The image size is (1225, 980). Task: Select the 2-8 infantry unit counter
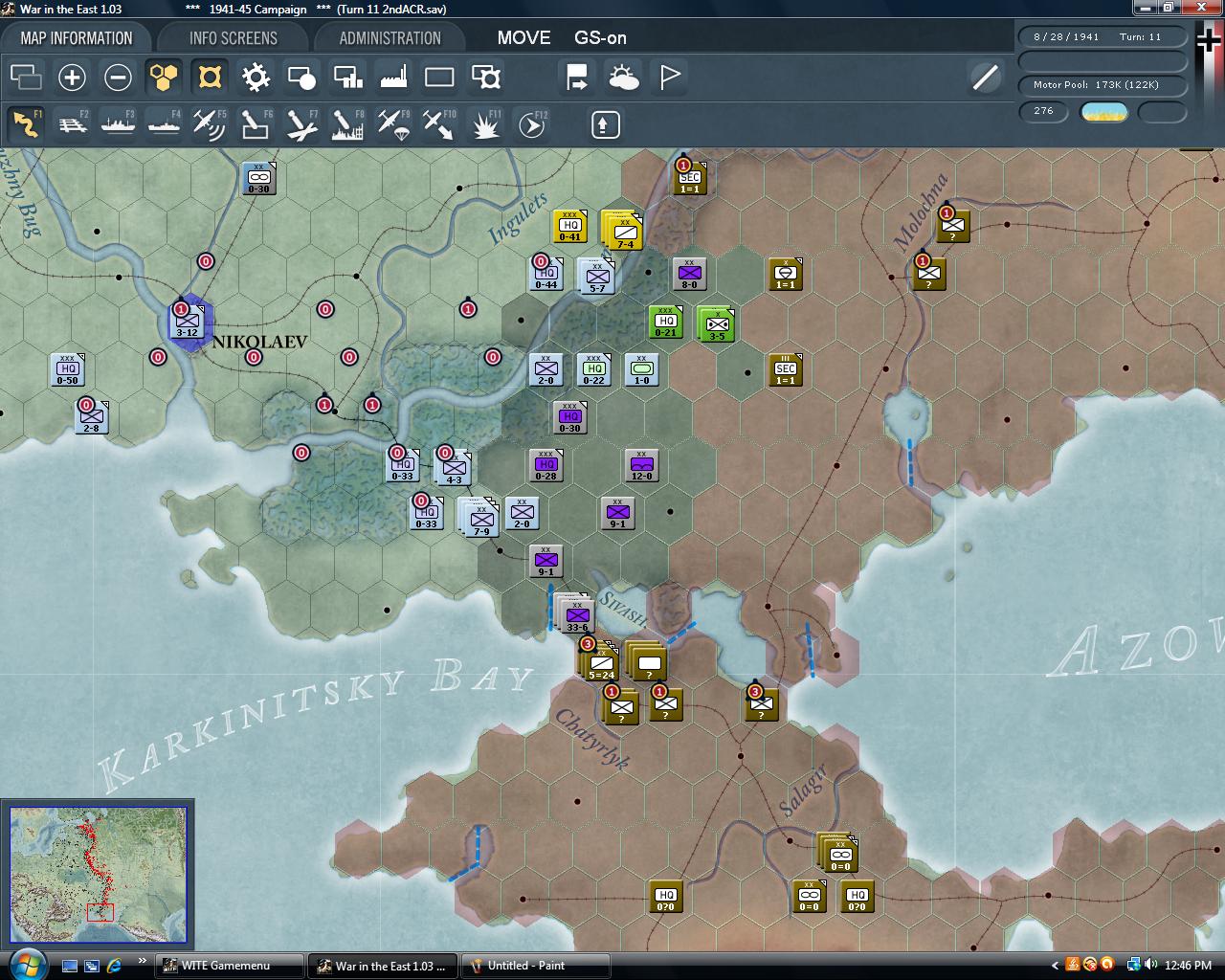coord(91,416)
